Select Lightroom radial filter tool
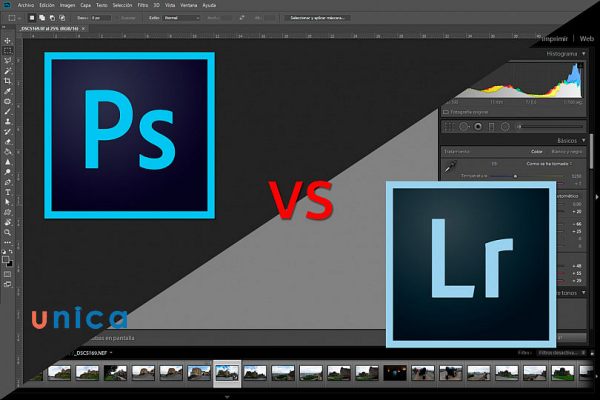 (x=505, y=126)
